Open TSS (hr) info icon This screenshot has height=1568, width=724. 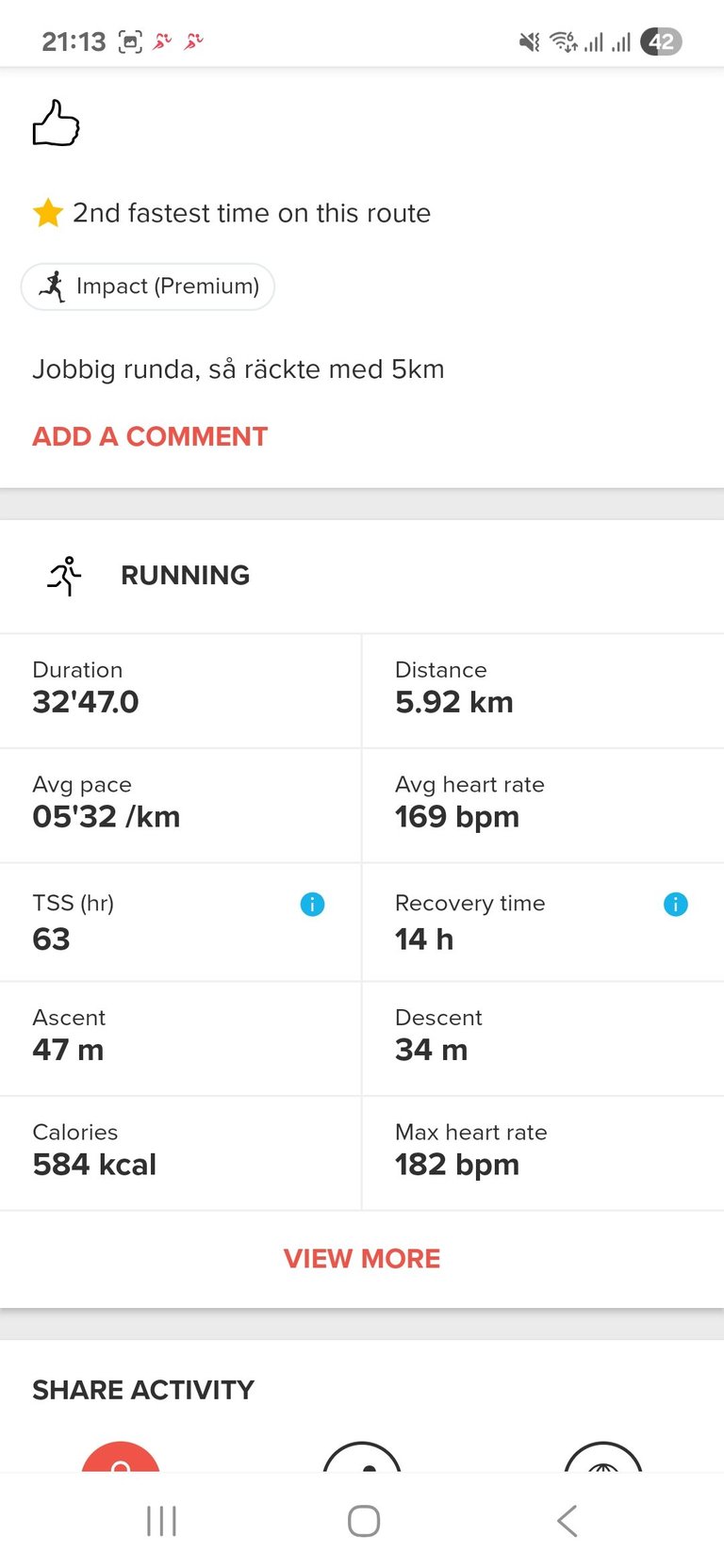(312, 905)
